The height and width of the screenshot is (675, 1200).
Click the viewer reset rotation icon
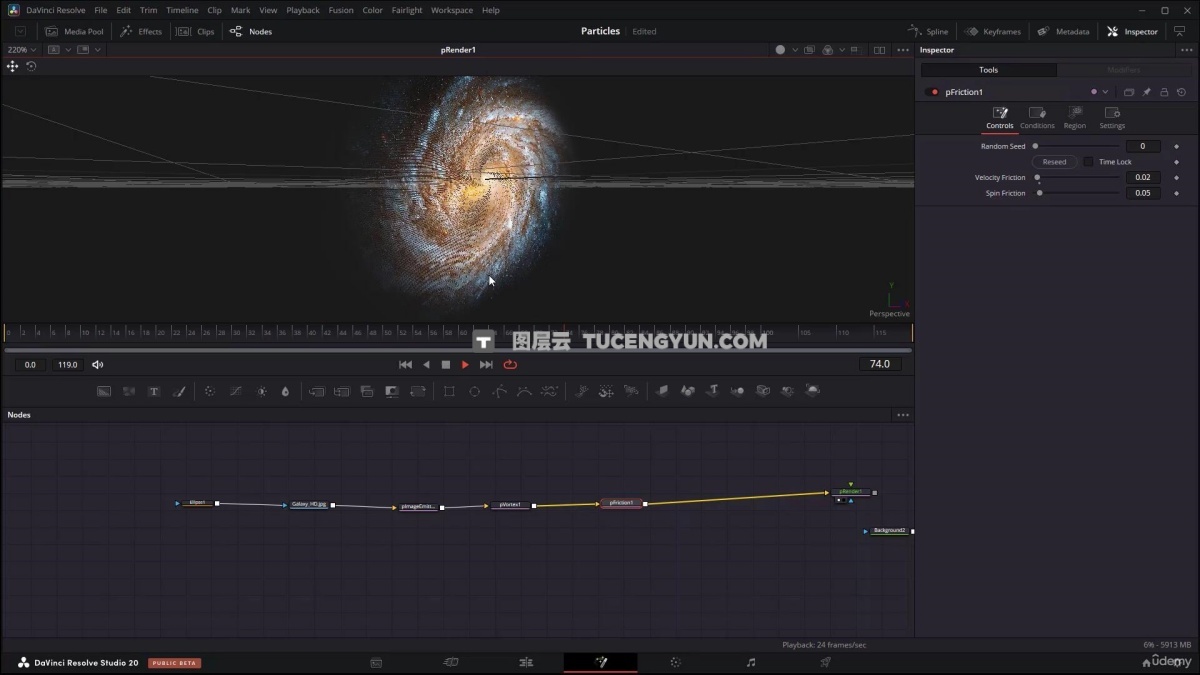click(31, 66)
